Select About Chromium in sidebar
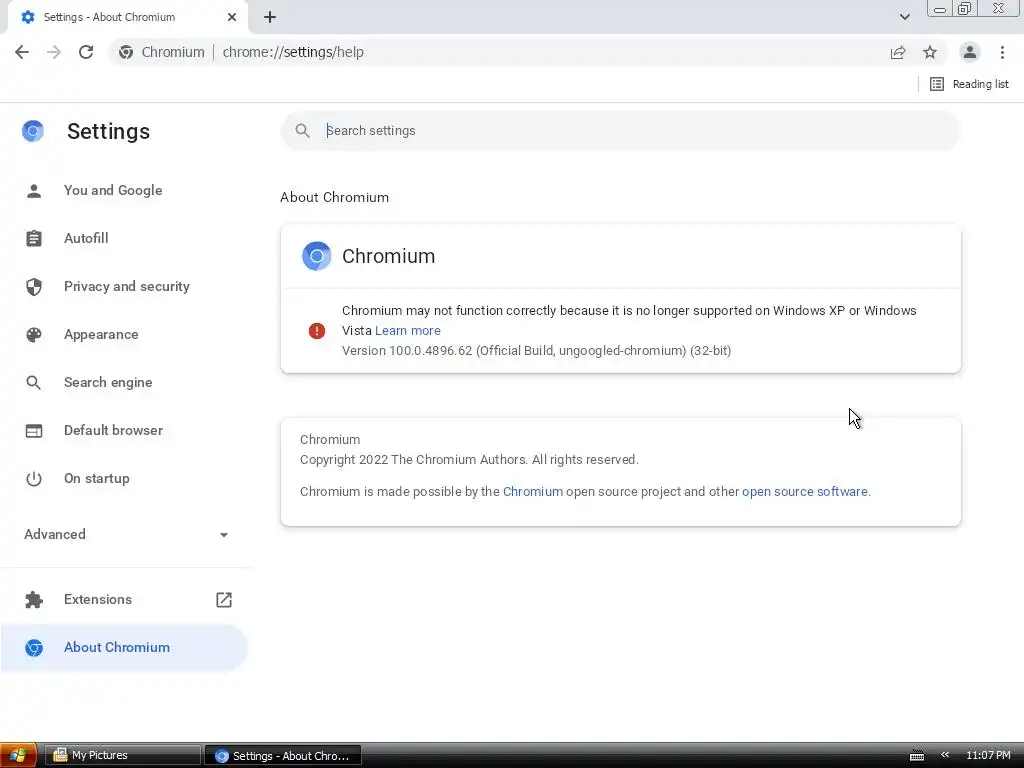The height and width of the screenshot is (768, 1024). pyautogui.click(x=124, y=648)
